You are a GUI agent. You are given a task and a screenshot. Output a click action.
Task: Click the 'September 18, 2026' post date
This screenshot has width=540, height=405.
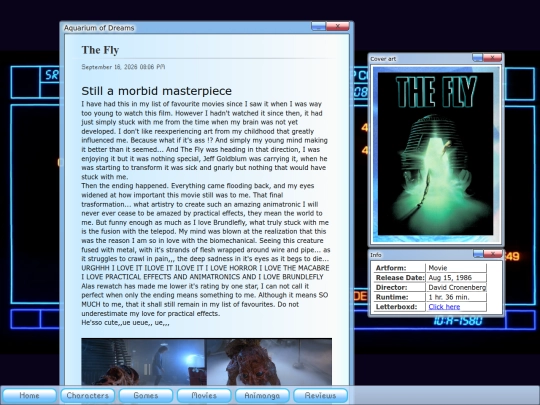[123, 67]
